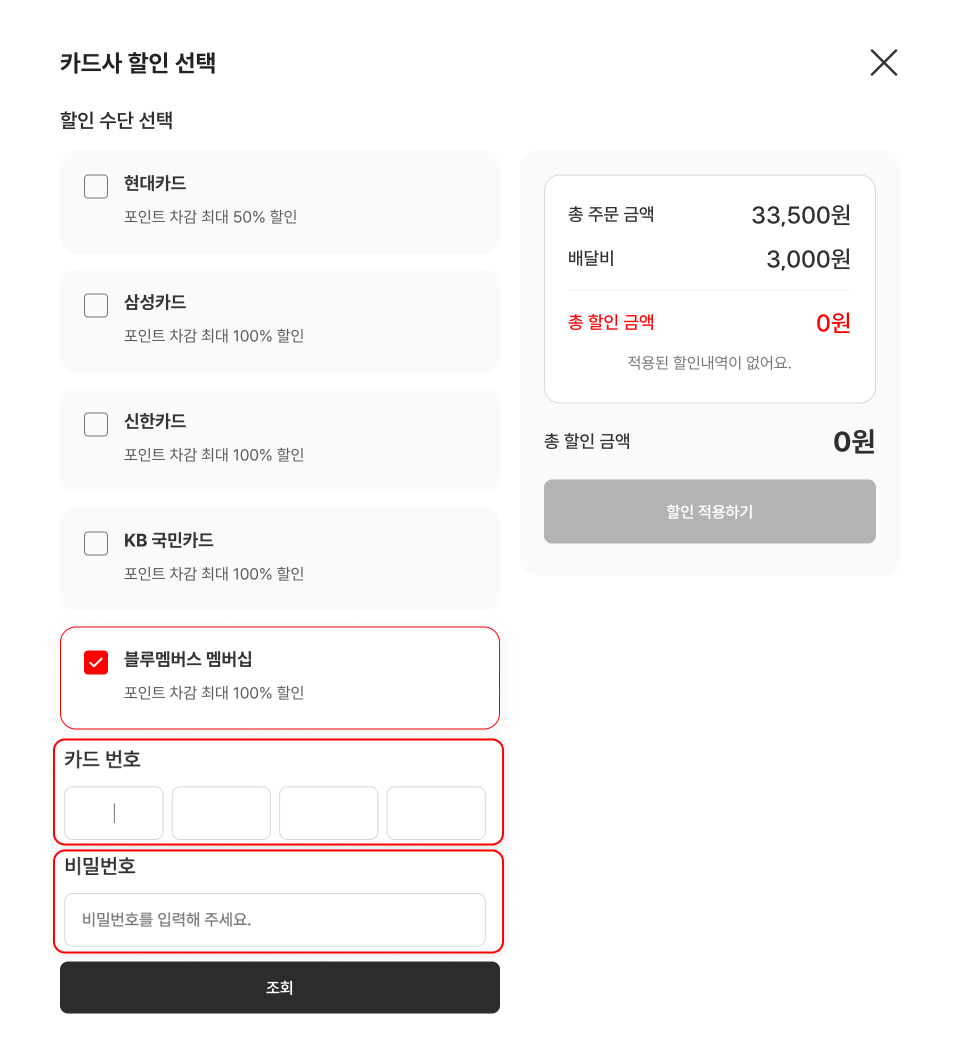Click the 총 주문 금액 amount 33,500원

pos(801,215)
